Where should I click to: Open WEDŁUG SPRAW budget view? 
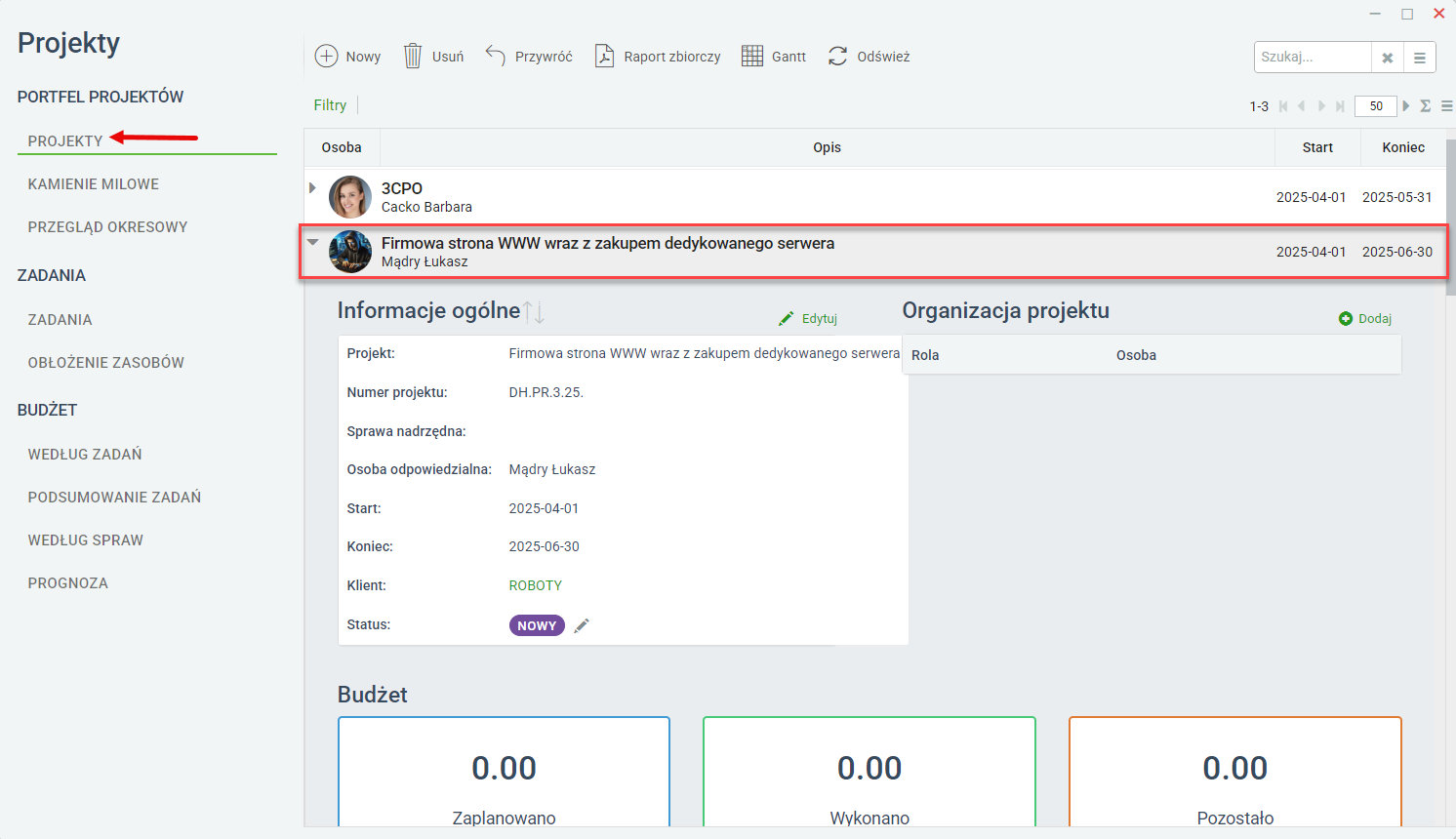click(86, 540)
